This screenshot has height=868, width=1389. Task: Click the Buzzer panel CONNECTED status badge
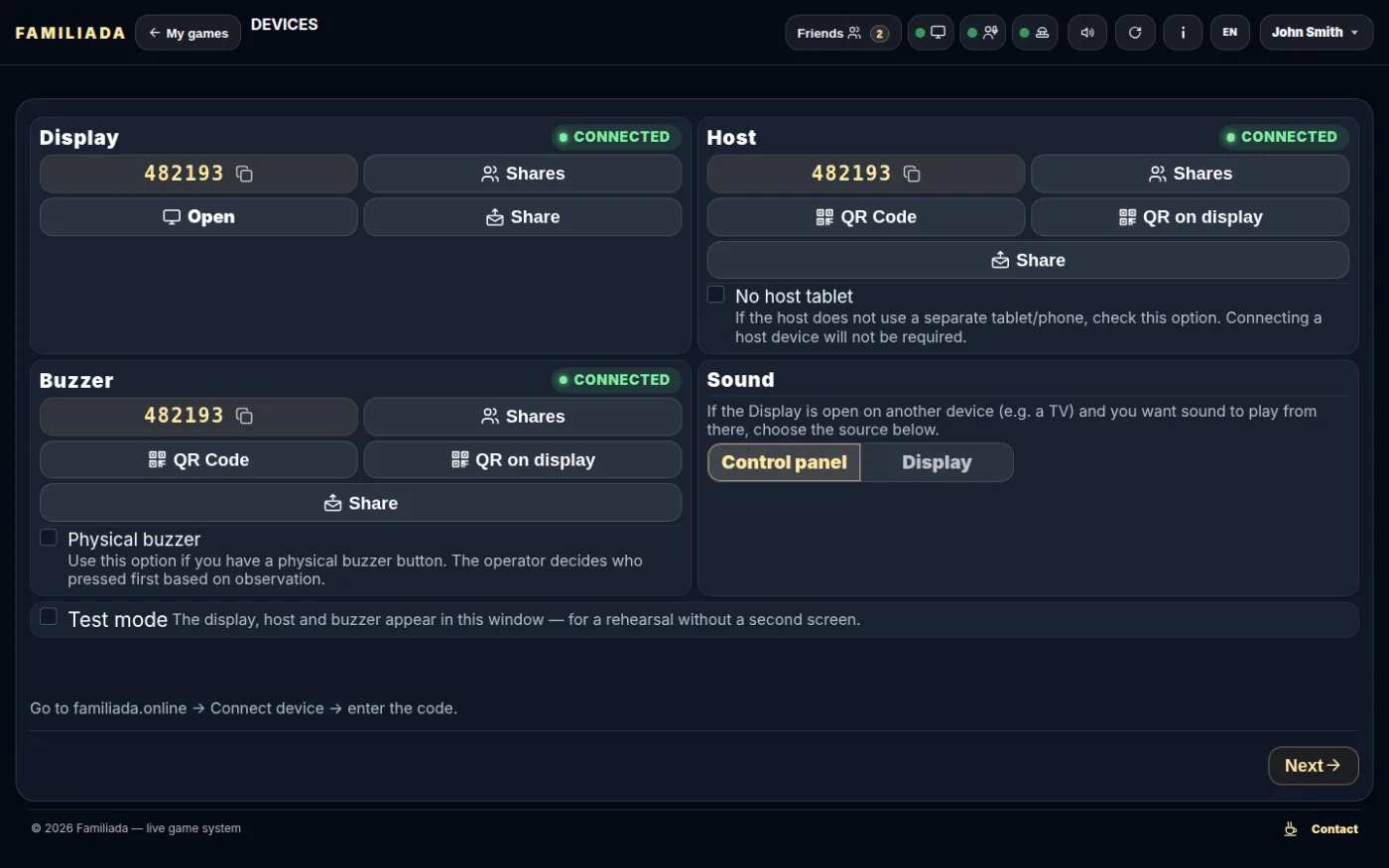(x=615, y=380)
